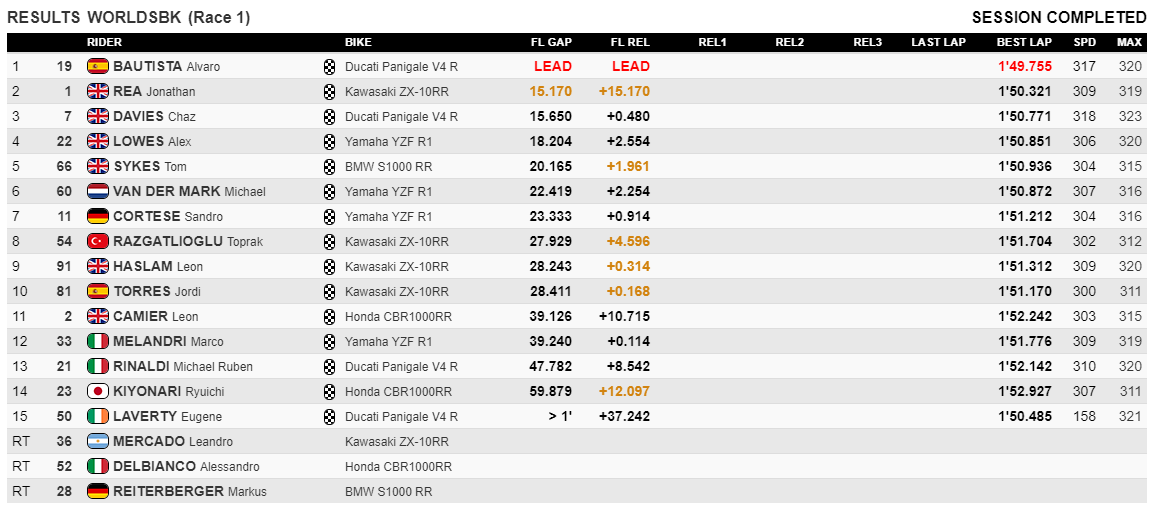Click the MAX speed column header
Viewport: 1152px width, 507px height.
click(1129, 43)
